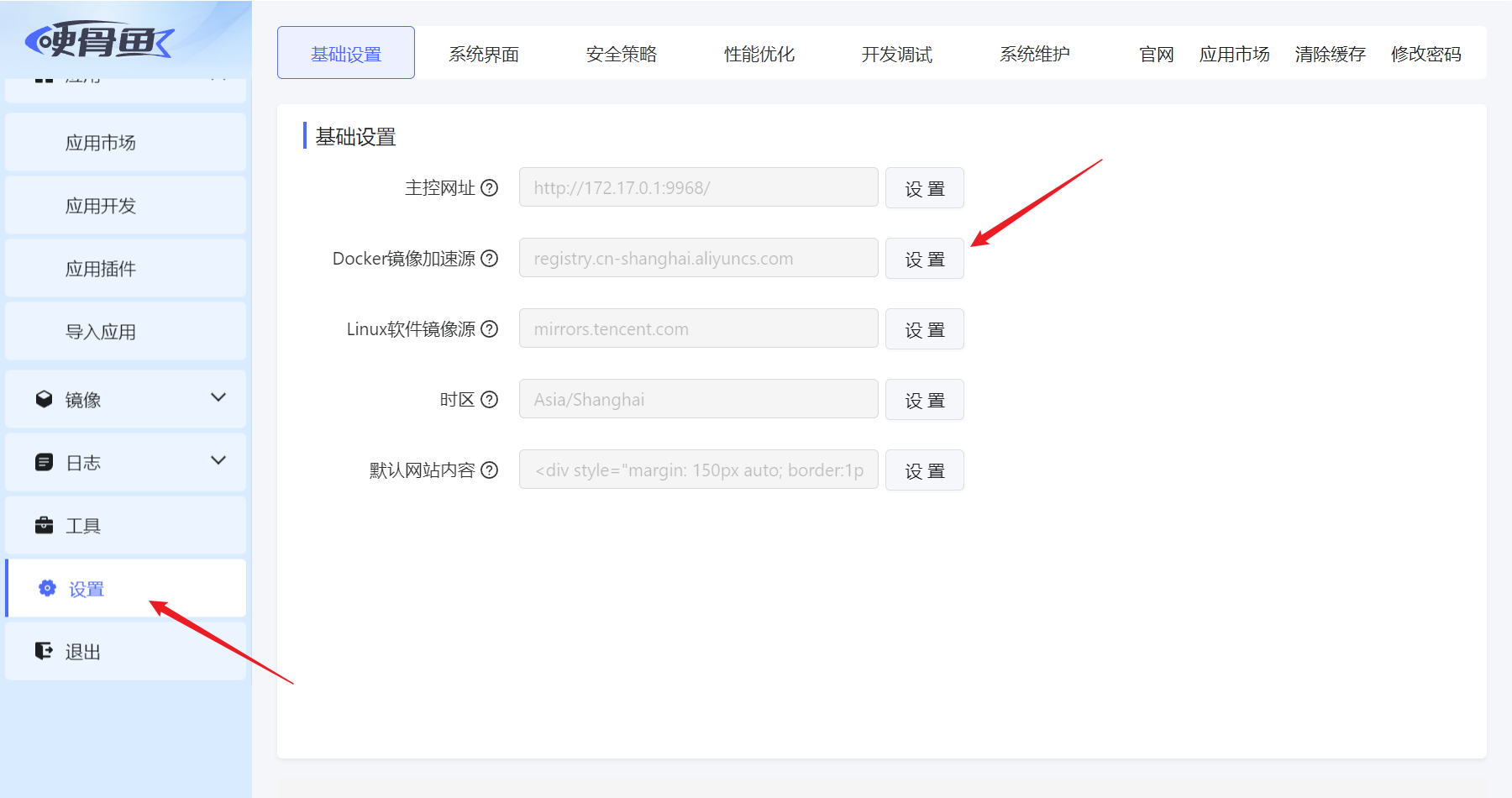Open the 性能优化 tab

[x=759, y=54]
